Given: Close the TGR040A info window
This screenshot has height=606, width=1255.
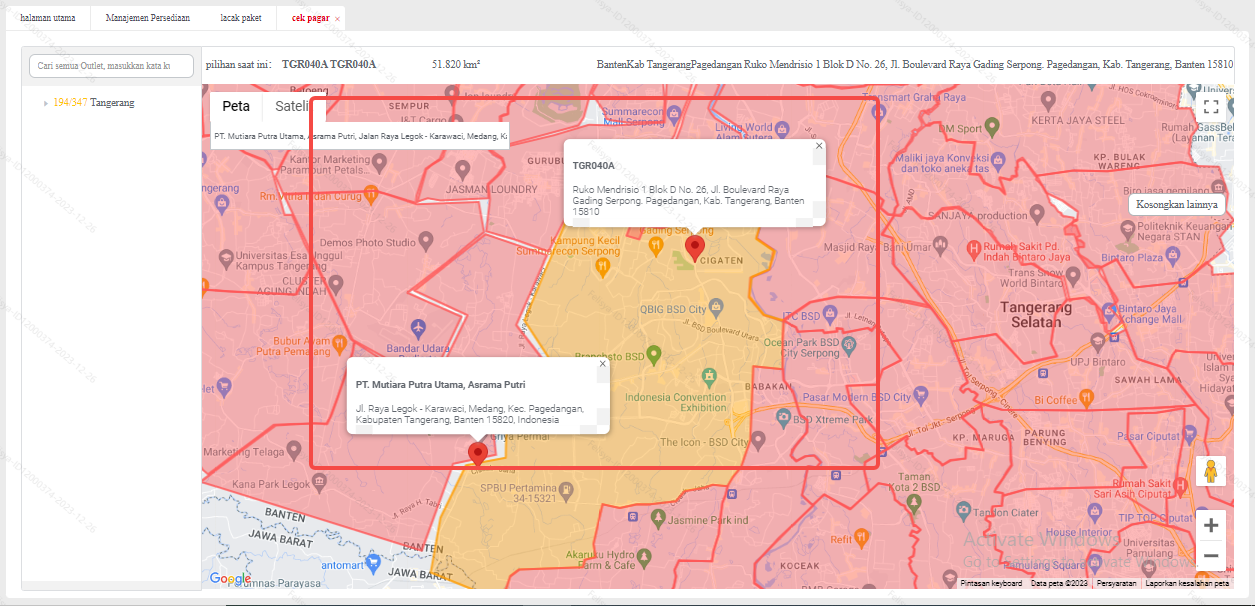Looking at the screenshot, I should point(819,146).
